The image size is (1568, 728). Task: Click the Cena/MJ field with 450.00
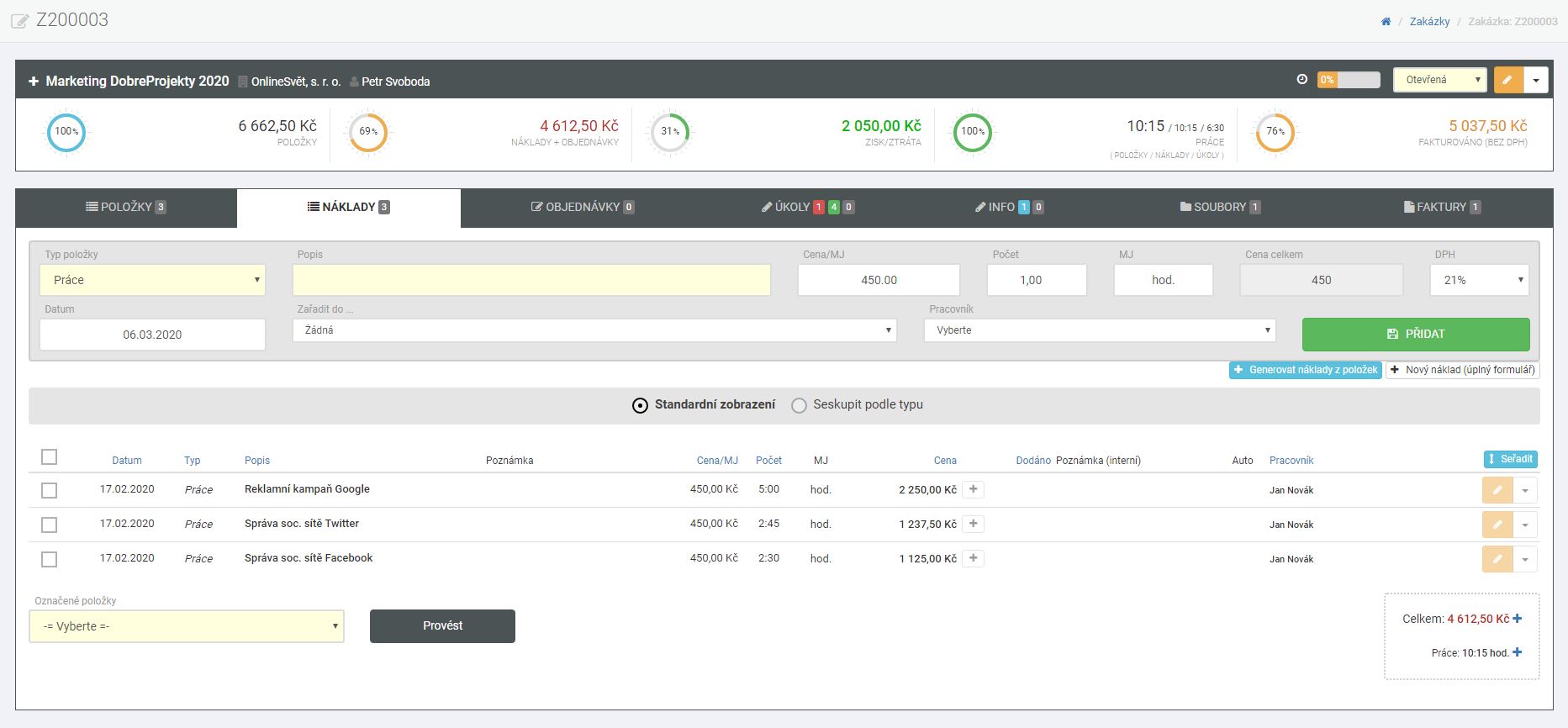[879, 280]
